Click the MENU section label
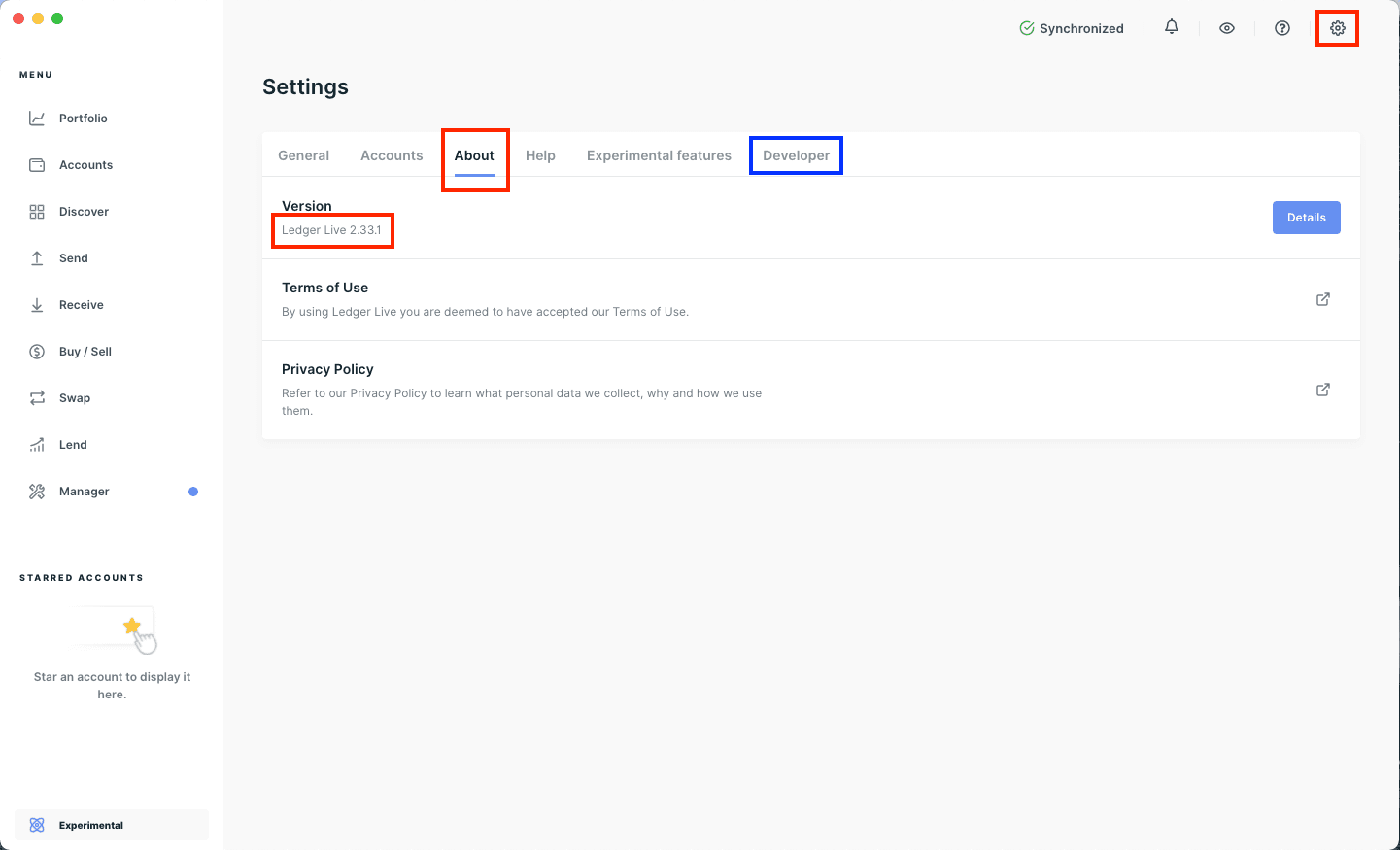The width and height of the screenshot is (1400, 850). coord(36,75)
